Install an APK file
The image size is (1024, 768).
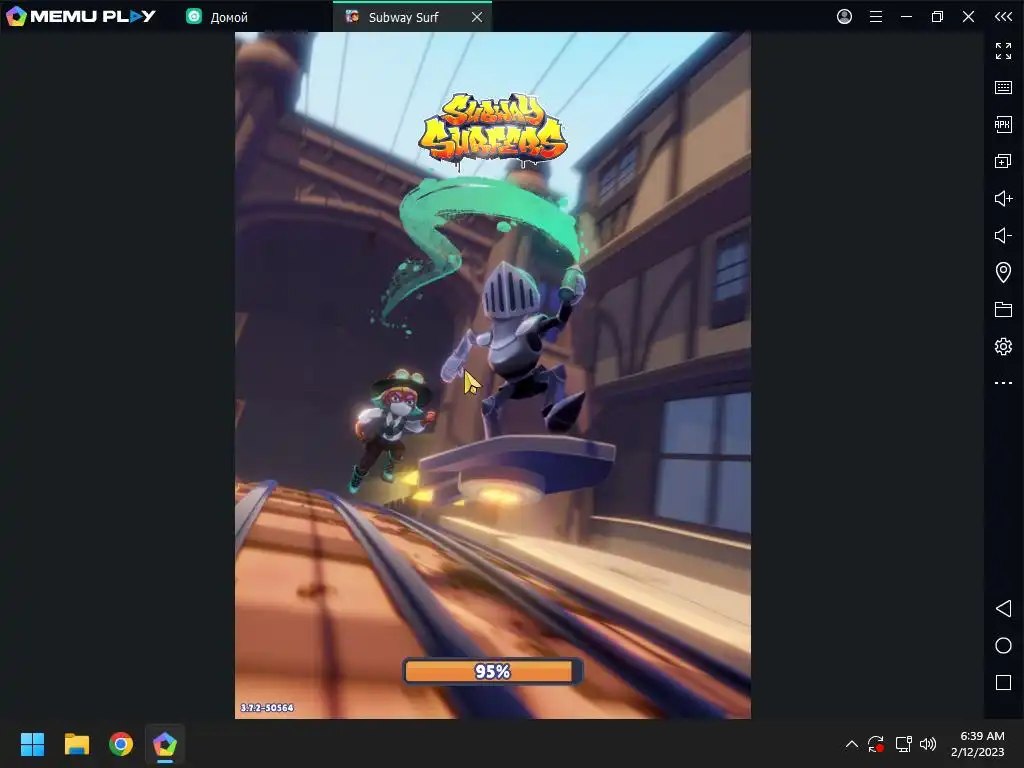coord(1003,124)
